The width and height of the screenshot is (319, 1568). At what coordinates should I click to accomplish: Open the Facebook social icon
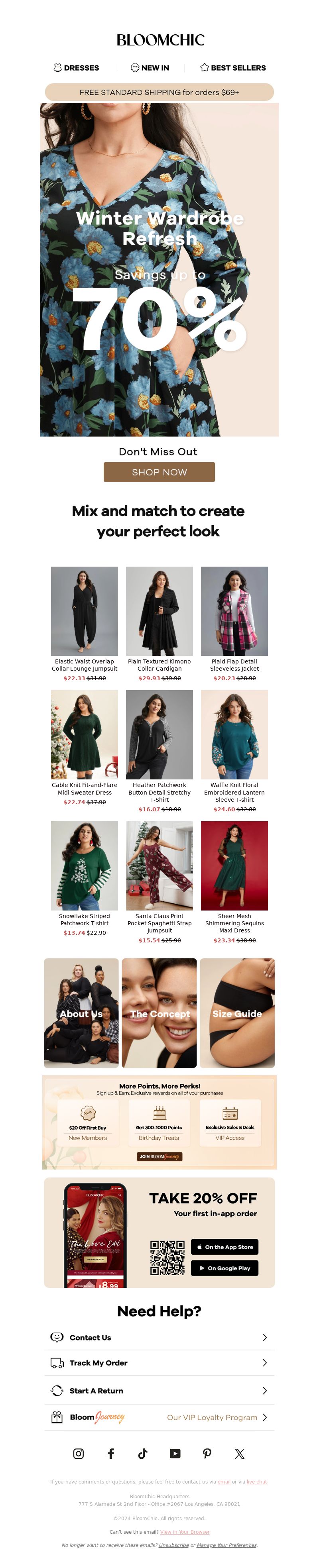click(111, 1454)
